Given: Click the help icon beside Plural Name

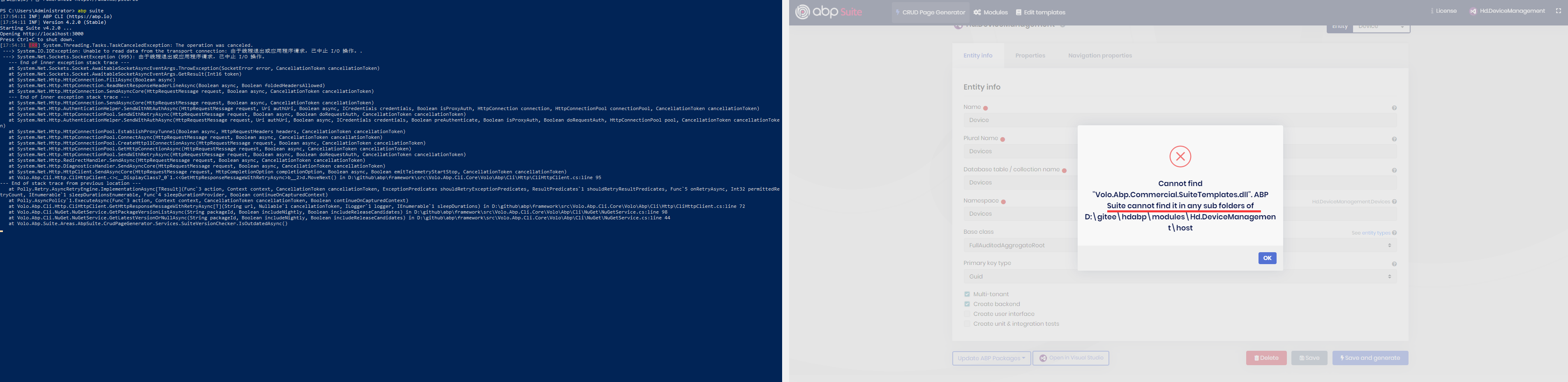Looking at the screenshot, I should click(x=1394, y=139).
